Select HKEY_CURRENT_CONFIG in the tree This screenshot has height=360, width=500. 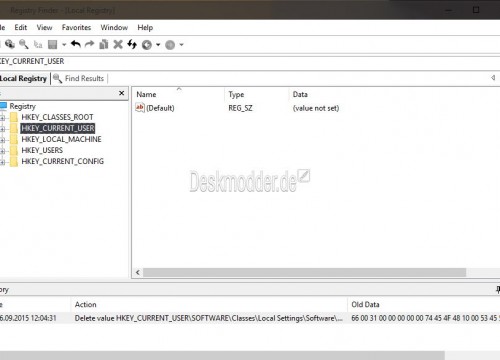tap(62, 161)
